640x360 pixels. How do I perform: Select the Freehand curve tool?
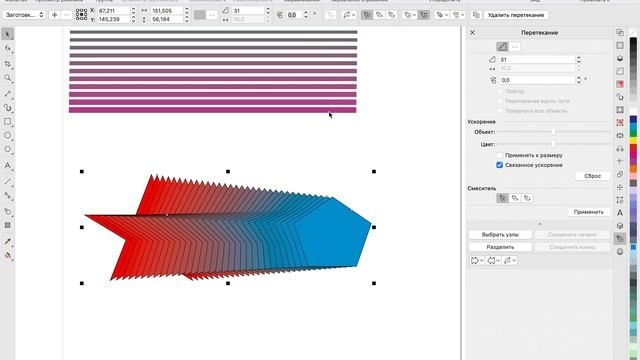tap(7, 93)
